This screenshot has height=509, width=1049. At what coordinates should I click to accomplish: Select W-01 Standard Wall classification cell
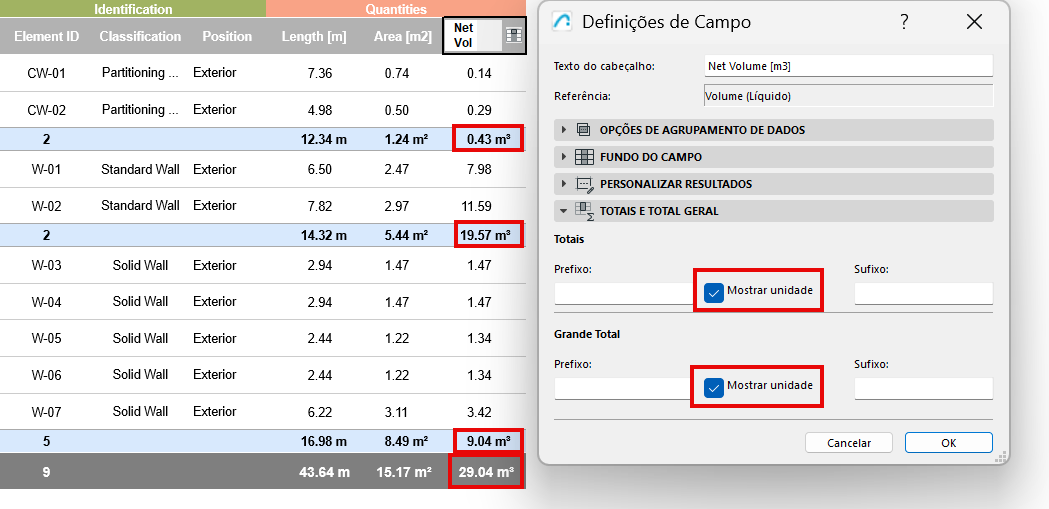click(x=140, y=170)
